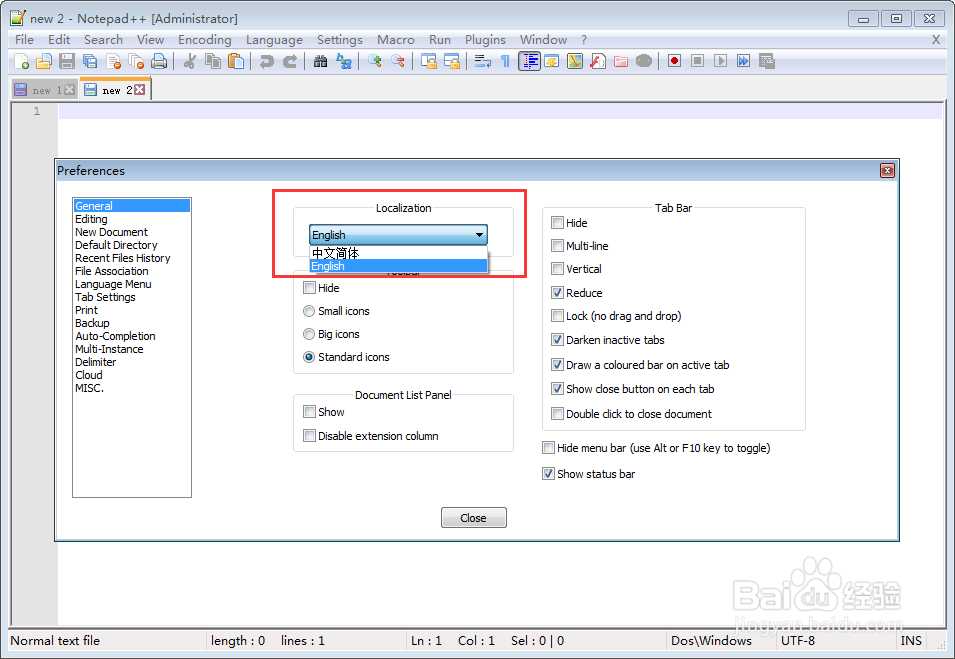Toggle synchronized horizontal scrolling icon
Viewport: 955px width, 659px height.
[x=452, y=61]
